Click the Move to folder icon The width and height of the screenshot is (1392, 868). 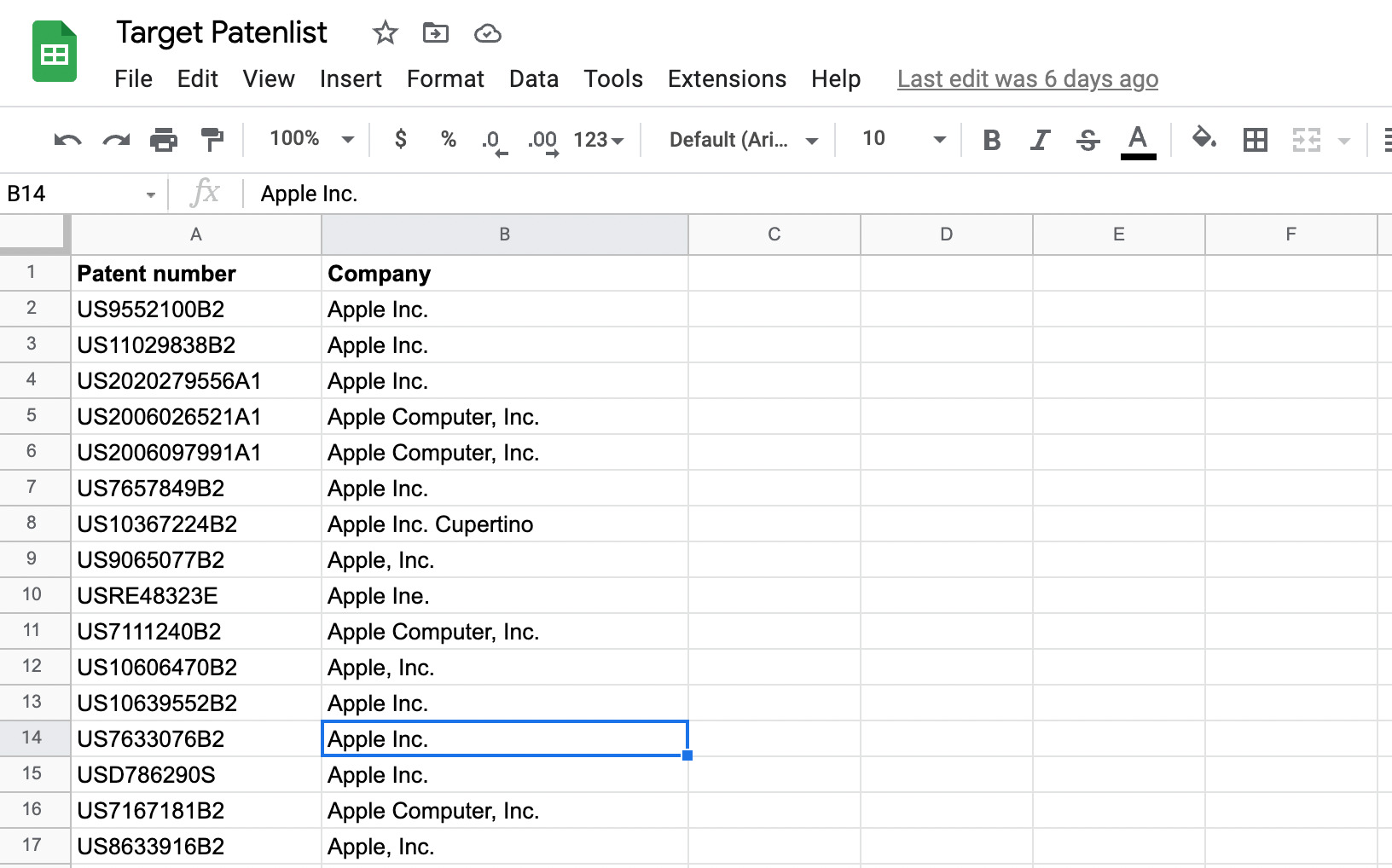(436, 33)
